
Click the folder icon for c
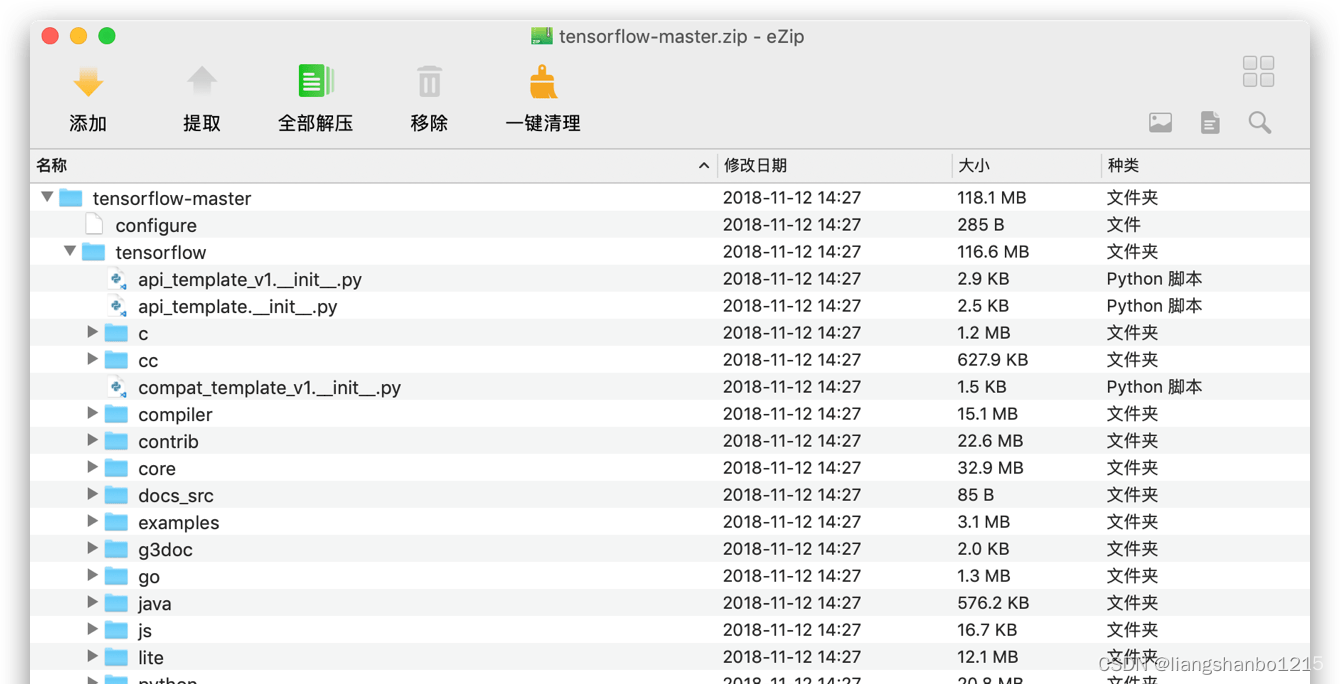(116, 333)
